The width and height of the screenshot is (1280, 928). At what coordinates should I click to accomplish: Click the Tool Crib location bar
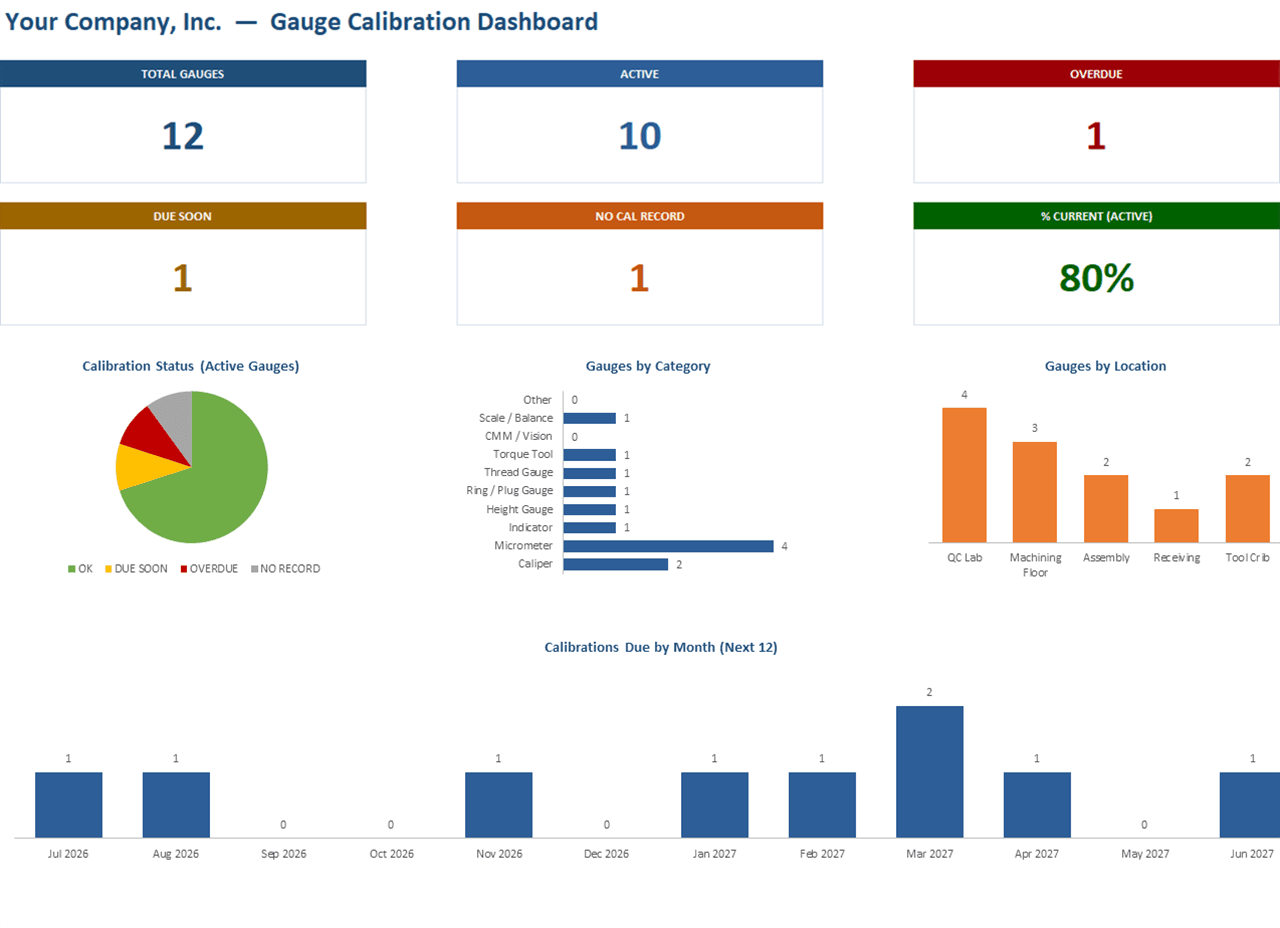click(1248, 509)
